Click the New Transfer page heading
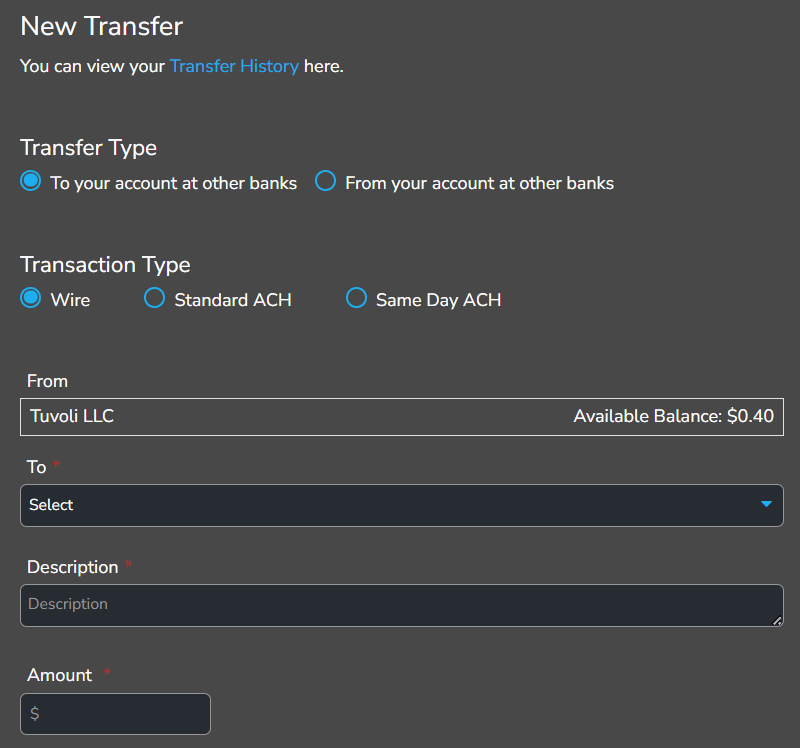 pos(101,26)
